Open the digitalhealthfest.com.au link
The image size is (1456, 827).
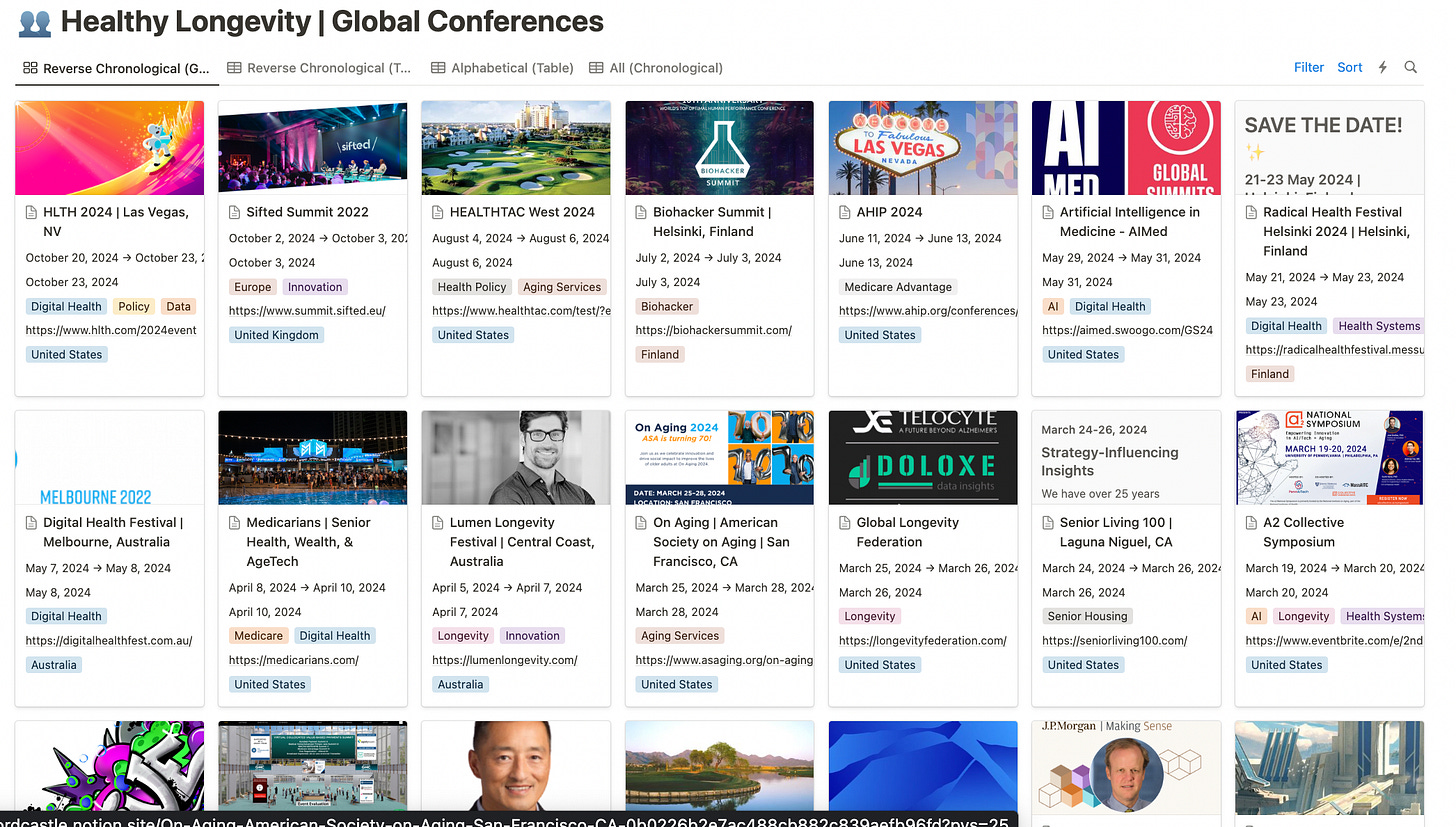[109, 640]
